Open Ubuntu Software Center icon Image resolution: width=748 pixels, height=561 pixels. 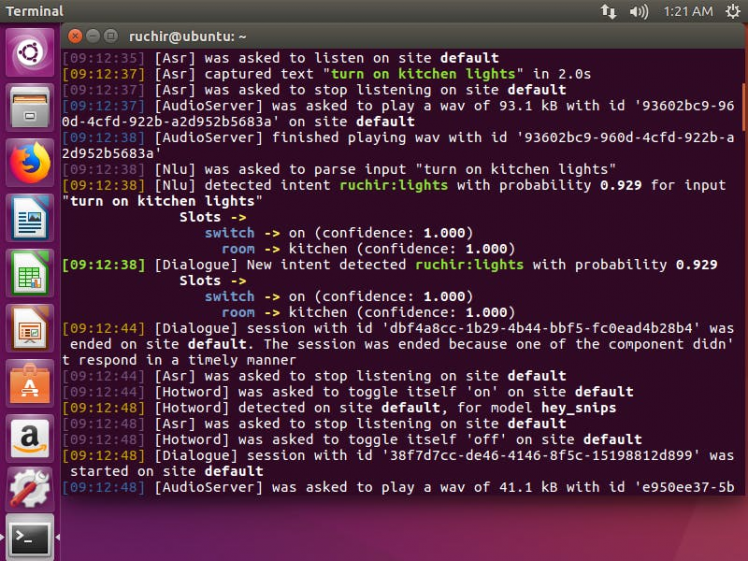click(x=30, y=384)
